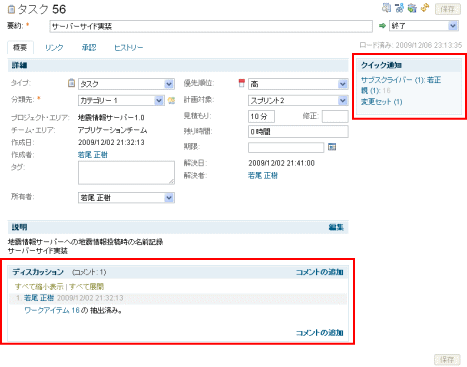Click the yellow arrows refresh icon
The image size is (467, 367).
click(x=425, y=8)
